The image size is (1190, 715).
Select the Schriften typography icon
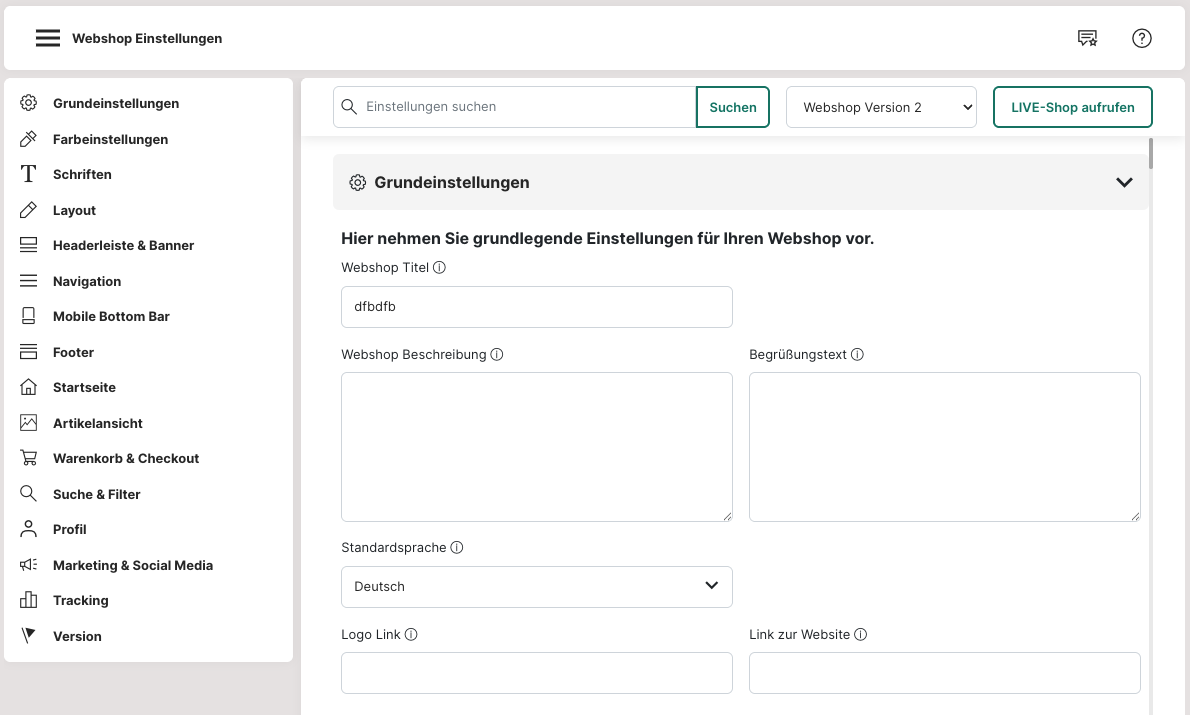[x=29, y=174]
